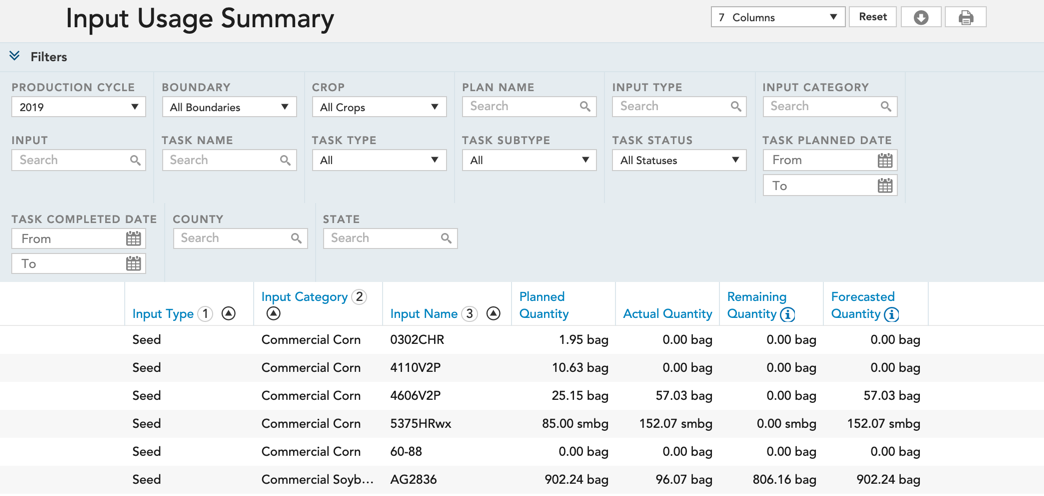
Task: Toggle sort arrow on Input Type column
Action: (x=228, y=314)
